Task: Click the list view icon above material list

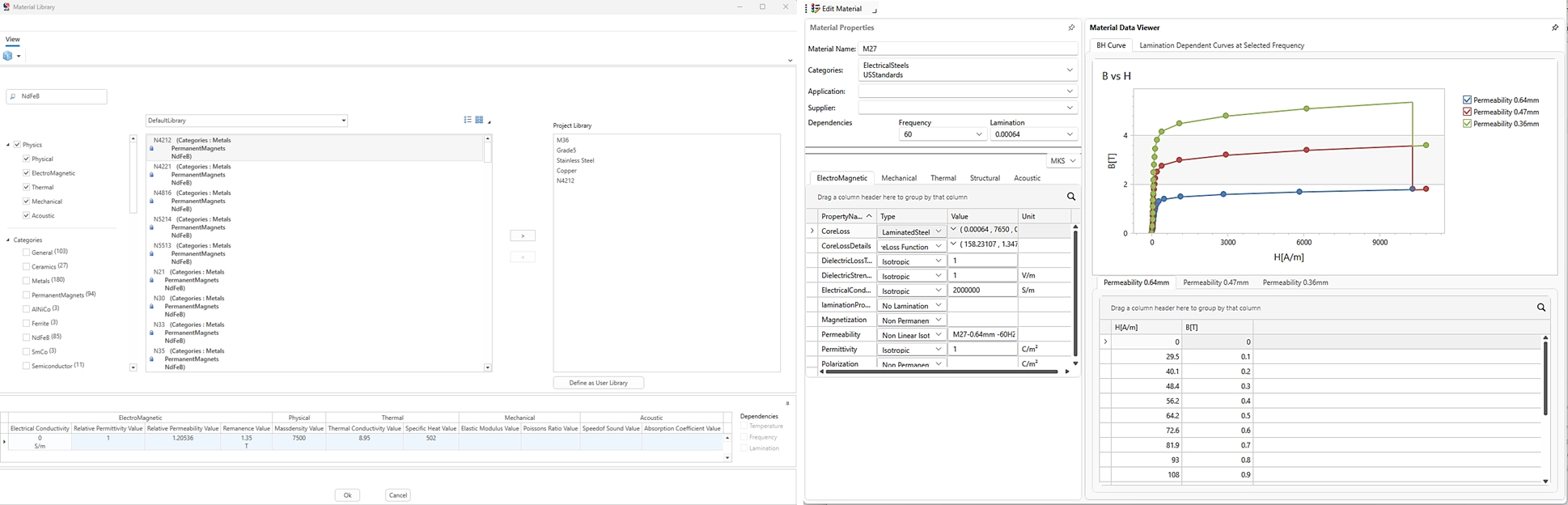Action: tap(468, 120)
